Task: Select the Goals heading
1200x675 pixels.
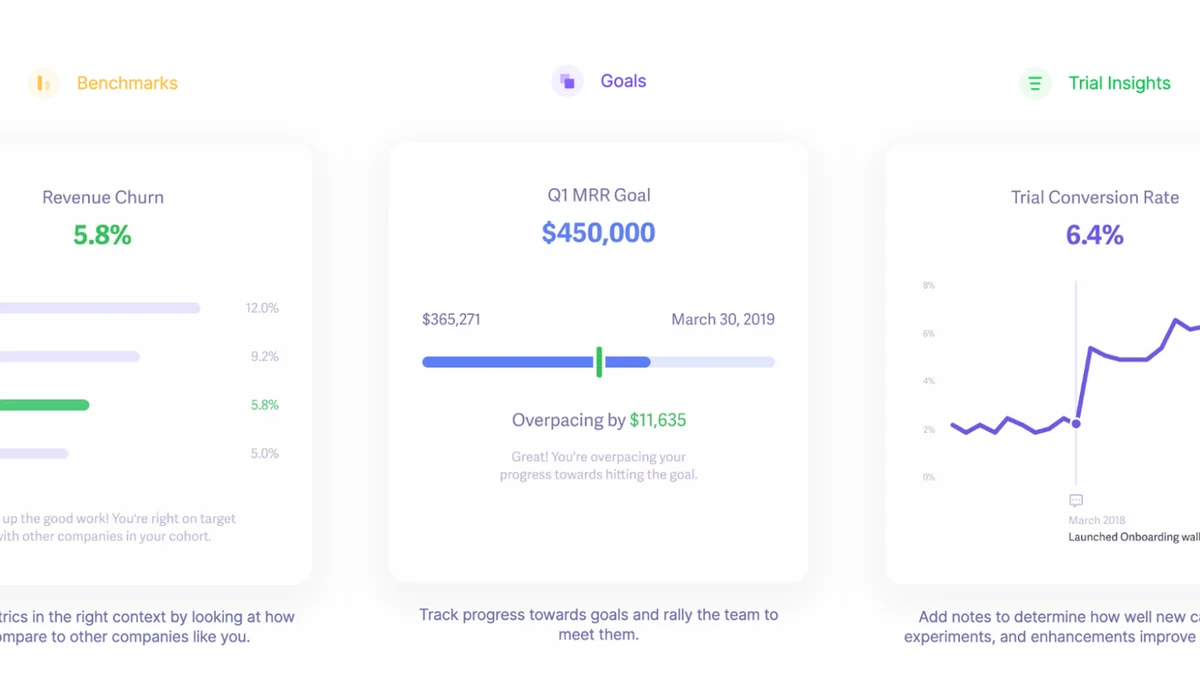Action: [x=623, y=81]
